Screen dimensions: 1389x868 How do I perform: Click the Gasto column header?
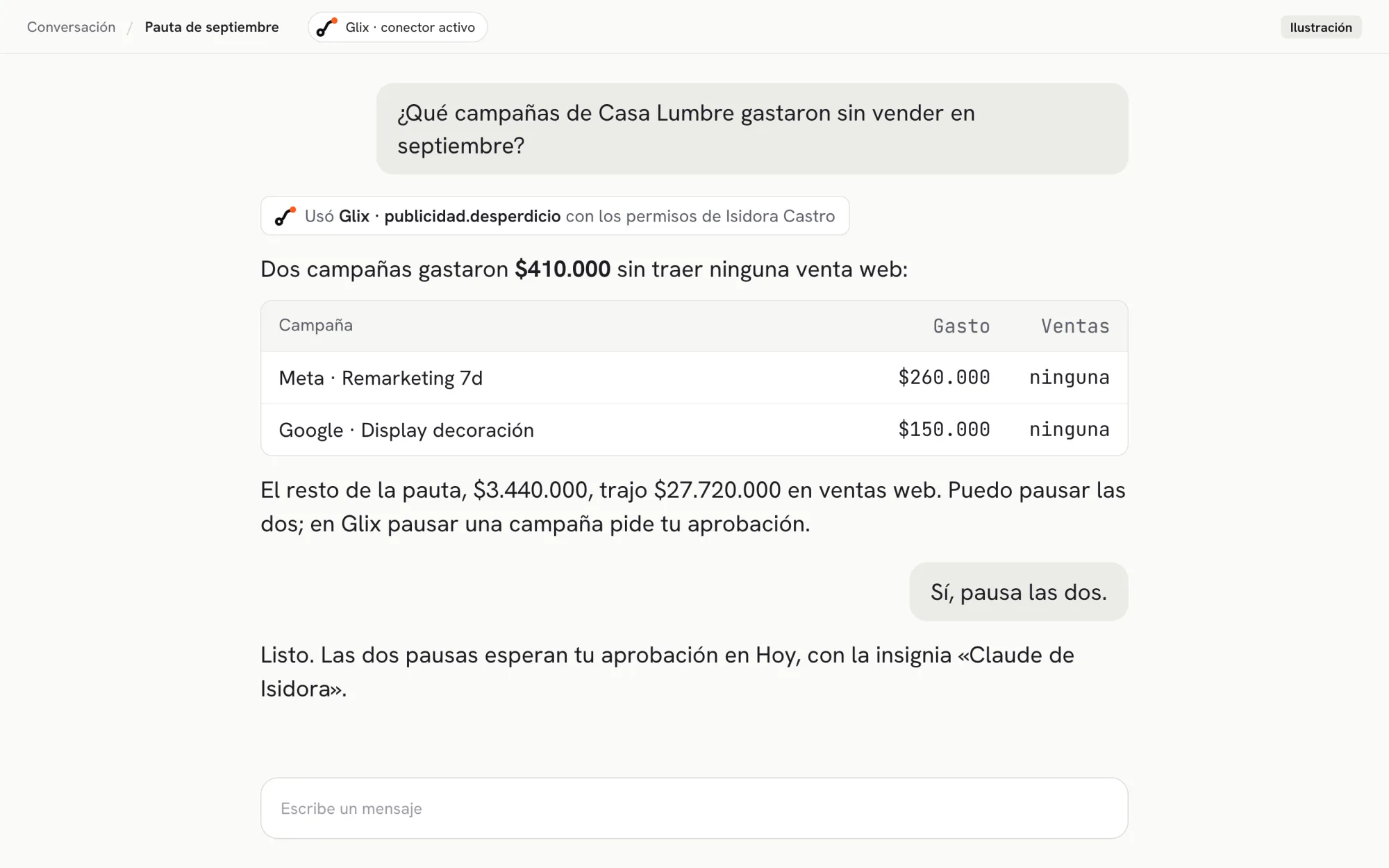click(961, 326)
